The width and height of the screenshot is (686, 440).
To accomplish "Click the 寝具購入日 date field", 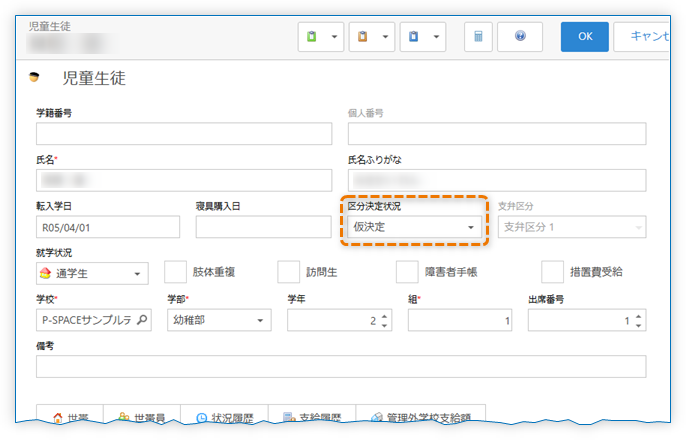I will click(x=263, y=227).
